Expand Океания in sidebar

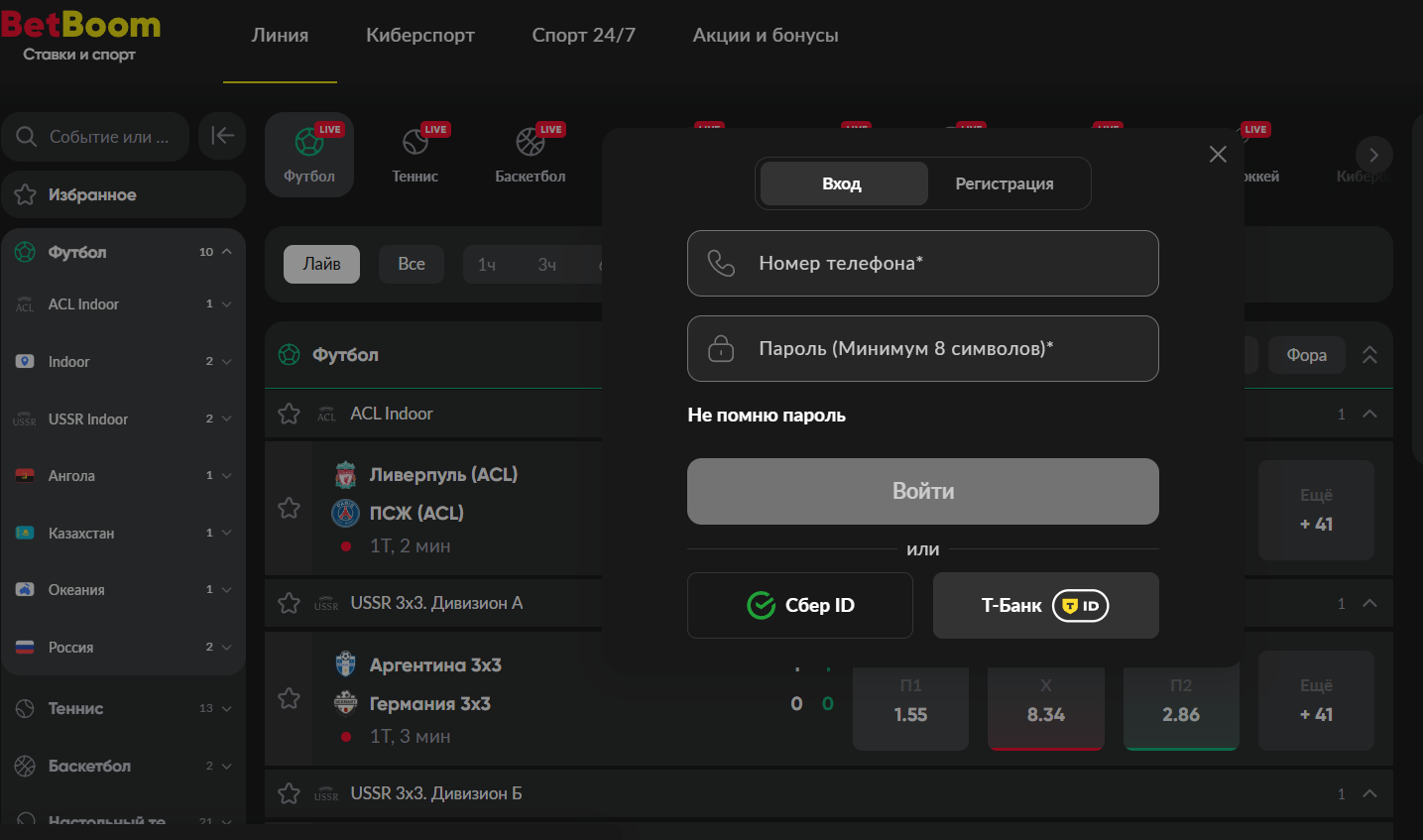[227, 590]
